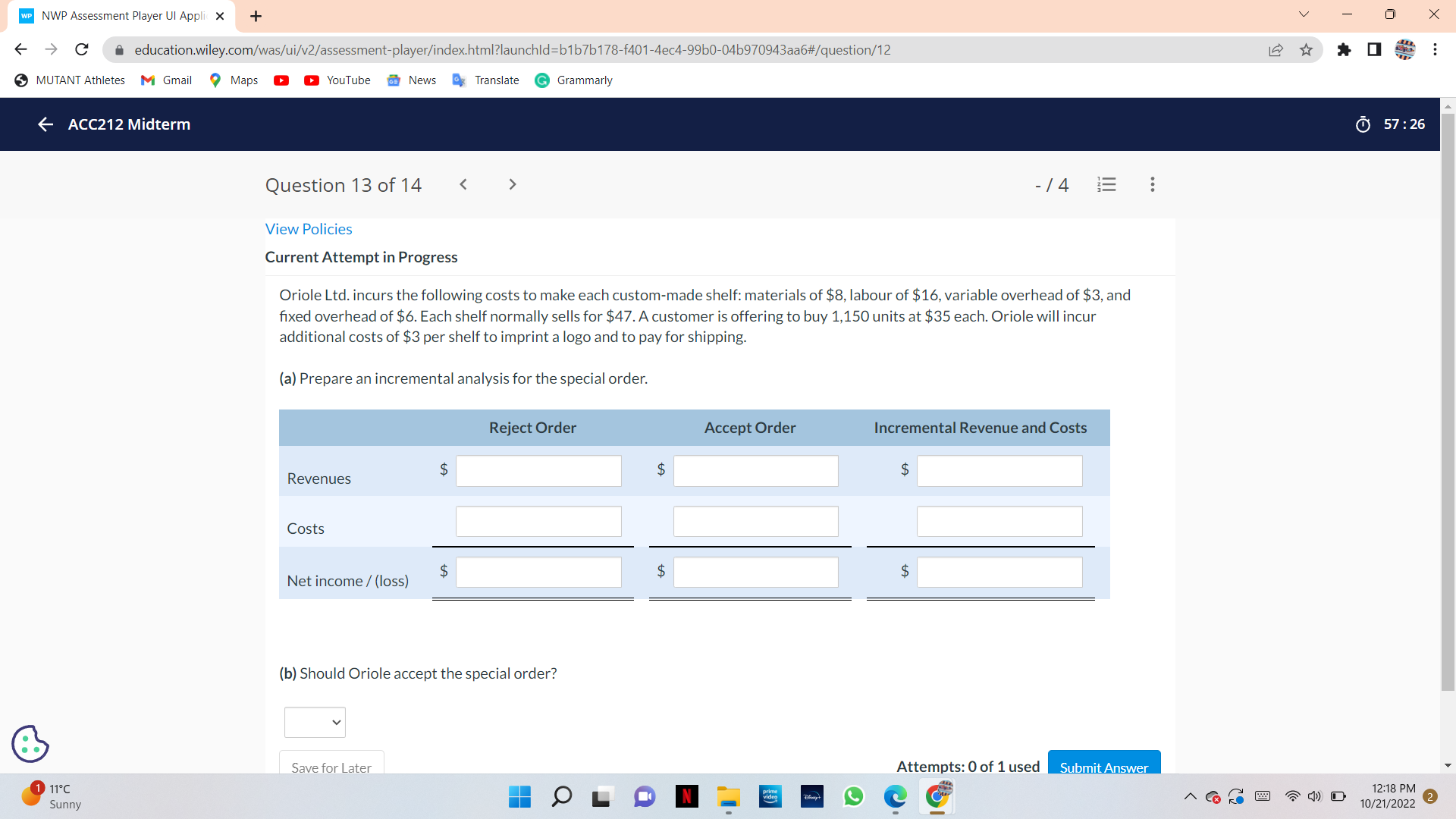
Task: Open the NWP Assessment Player browser tab
Action: [114, 15]
